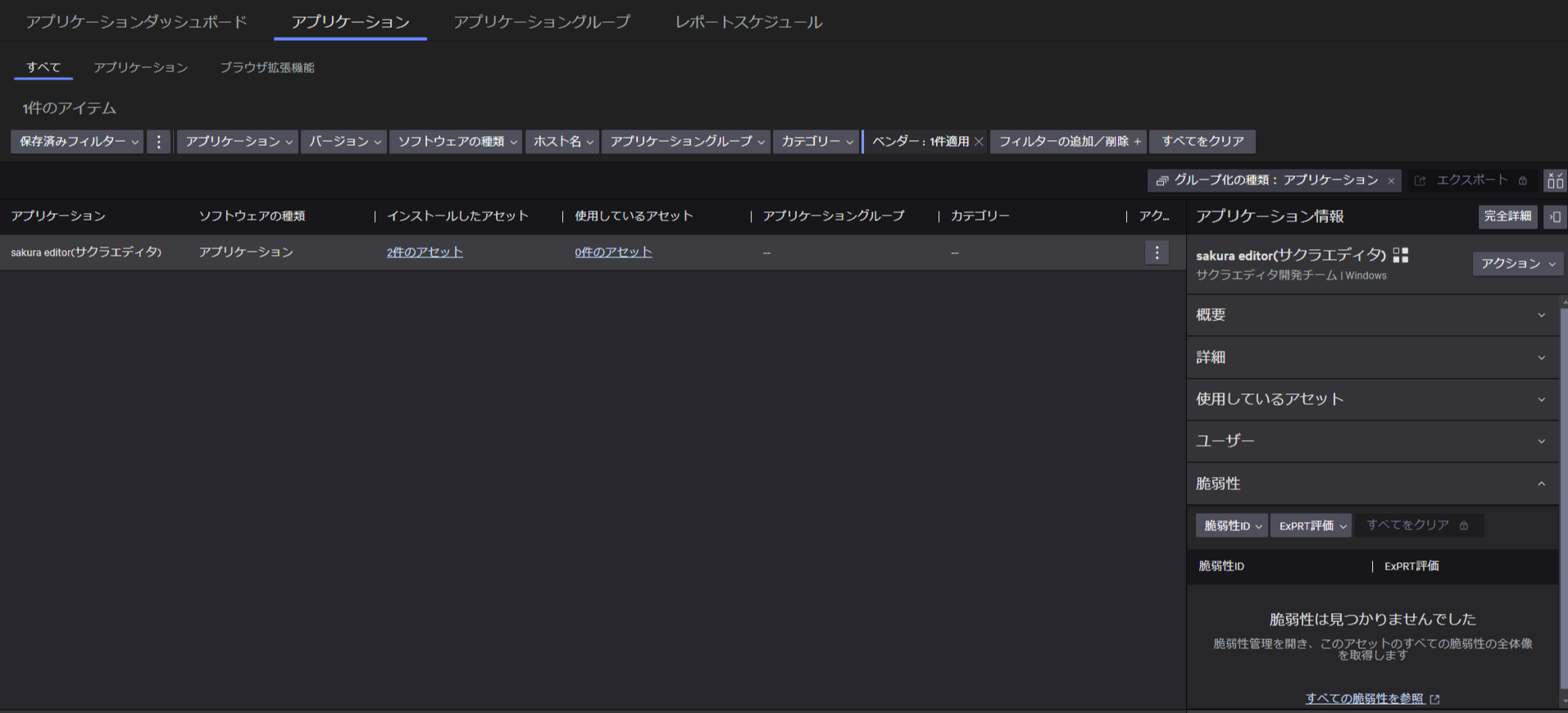Viewport: 1568px width, 713px height.
Task: Open the ホスト名 filter dropdown
Action: 562,142
